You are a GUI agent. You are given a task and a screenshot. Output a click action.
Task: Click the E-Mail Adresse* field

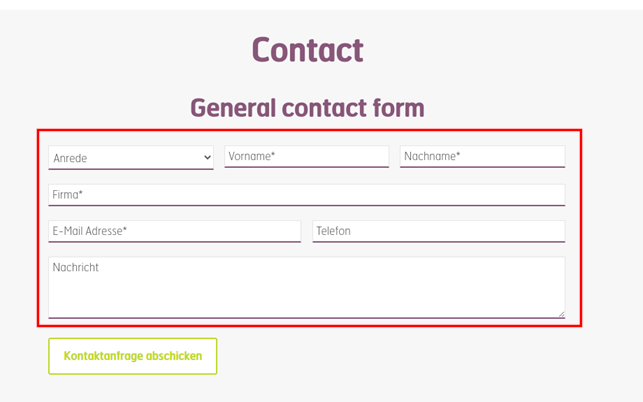coord(174,231)
